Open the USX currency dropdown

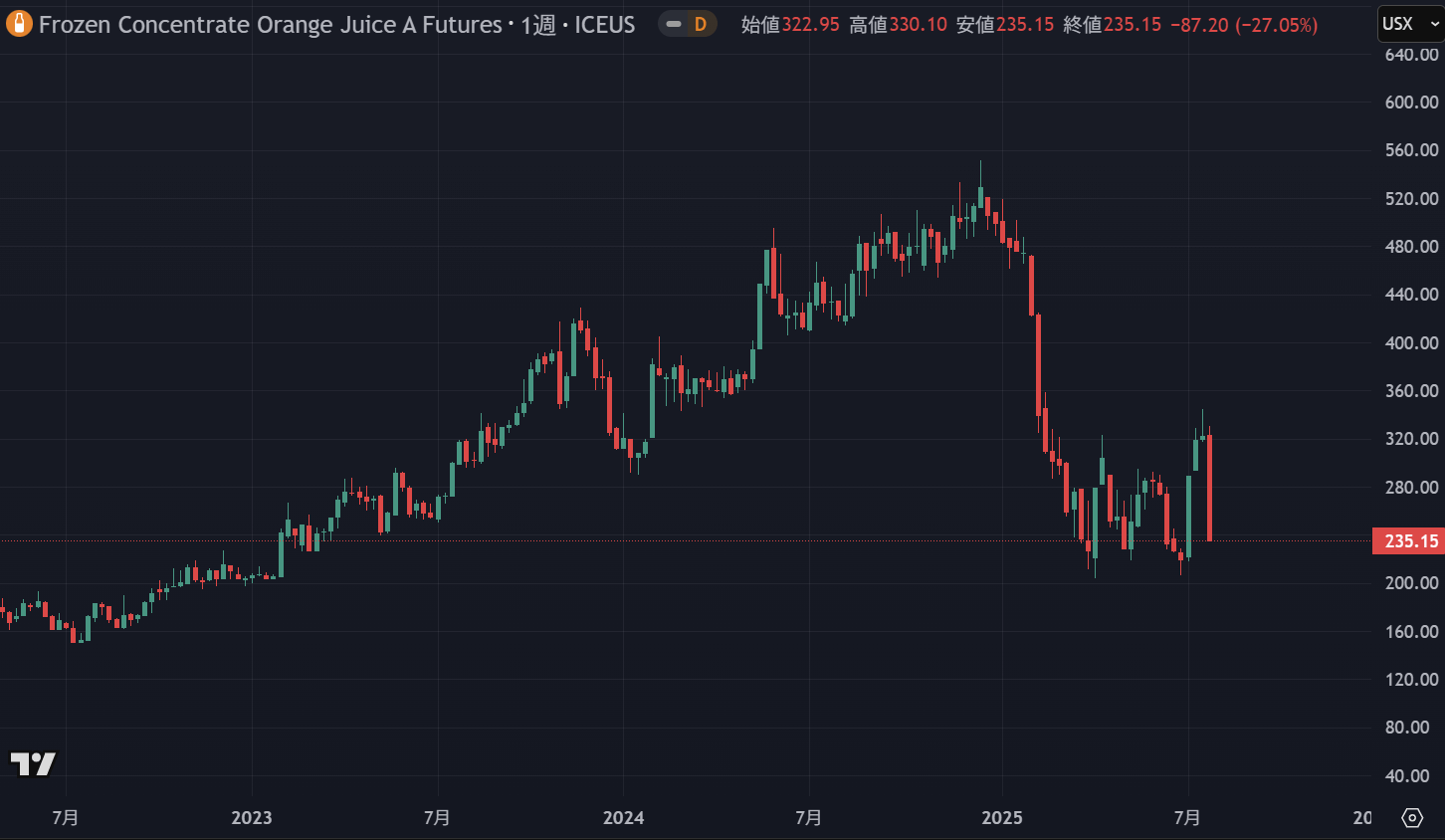(x=1410, y=24)
